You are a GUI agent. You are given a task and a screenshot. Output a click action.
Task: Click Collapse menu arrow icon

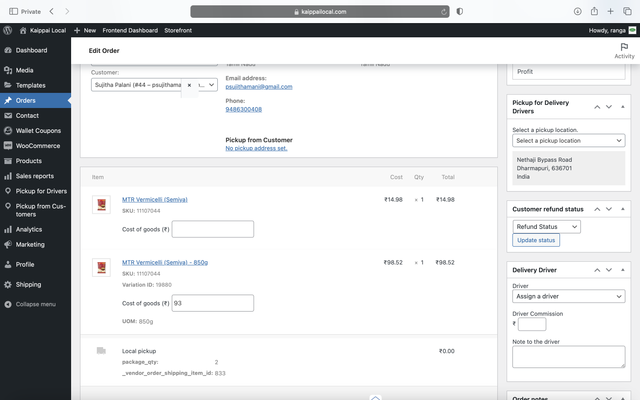click(8, 304)
